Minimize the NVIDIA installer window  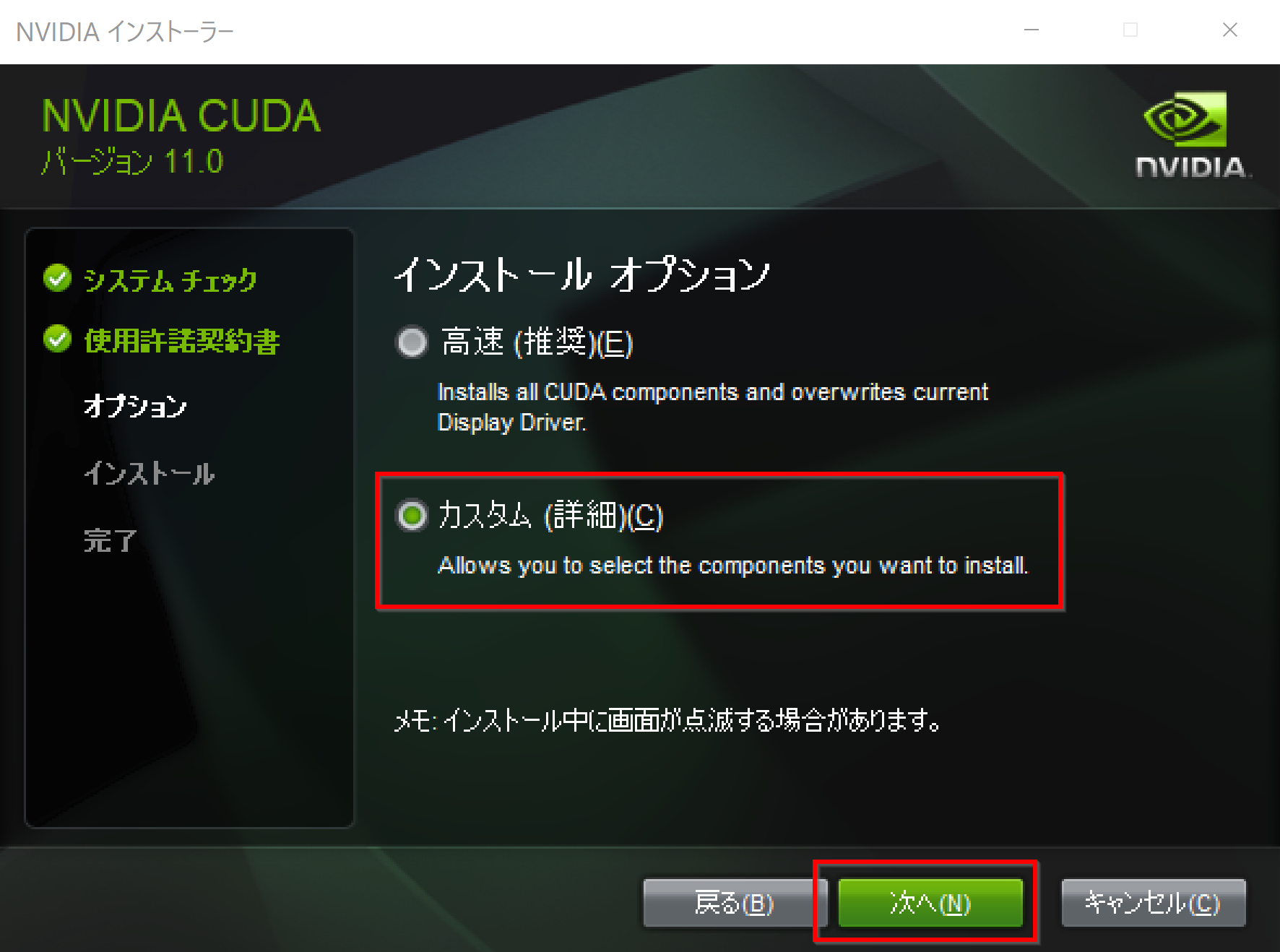coord(1032,30)
